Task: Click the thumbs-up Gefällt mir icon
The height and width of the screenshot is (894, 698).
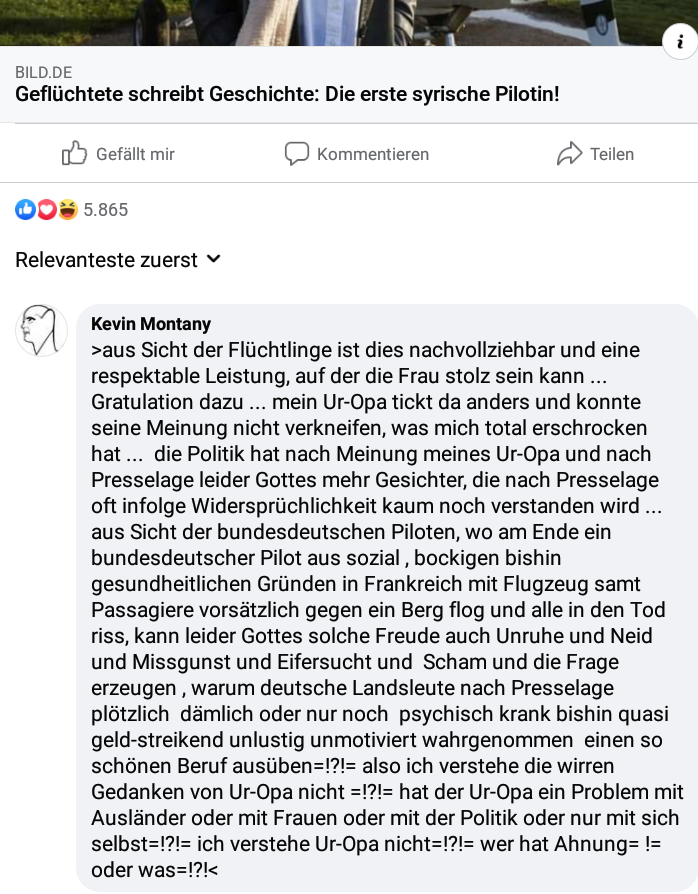Action: click(x=74, y=153)
